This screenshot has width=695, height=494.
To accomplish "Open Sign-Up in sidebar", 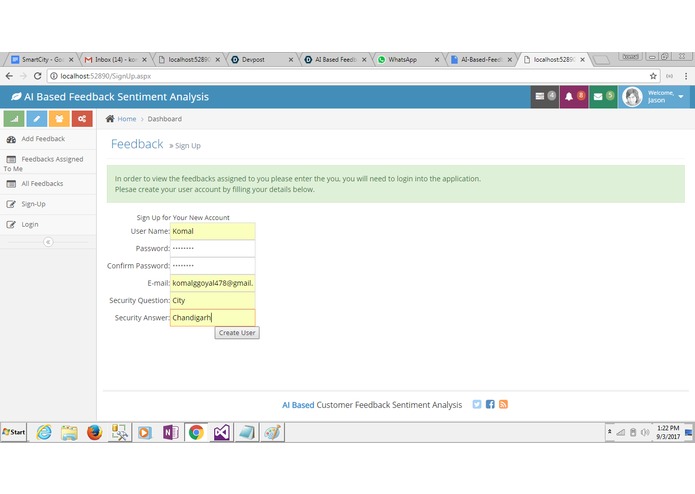I will tap(48, 204).
